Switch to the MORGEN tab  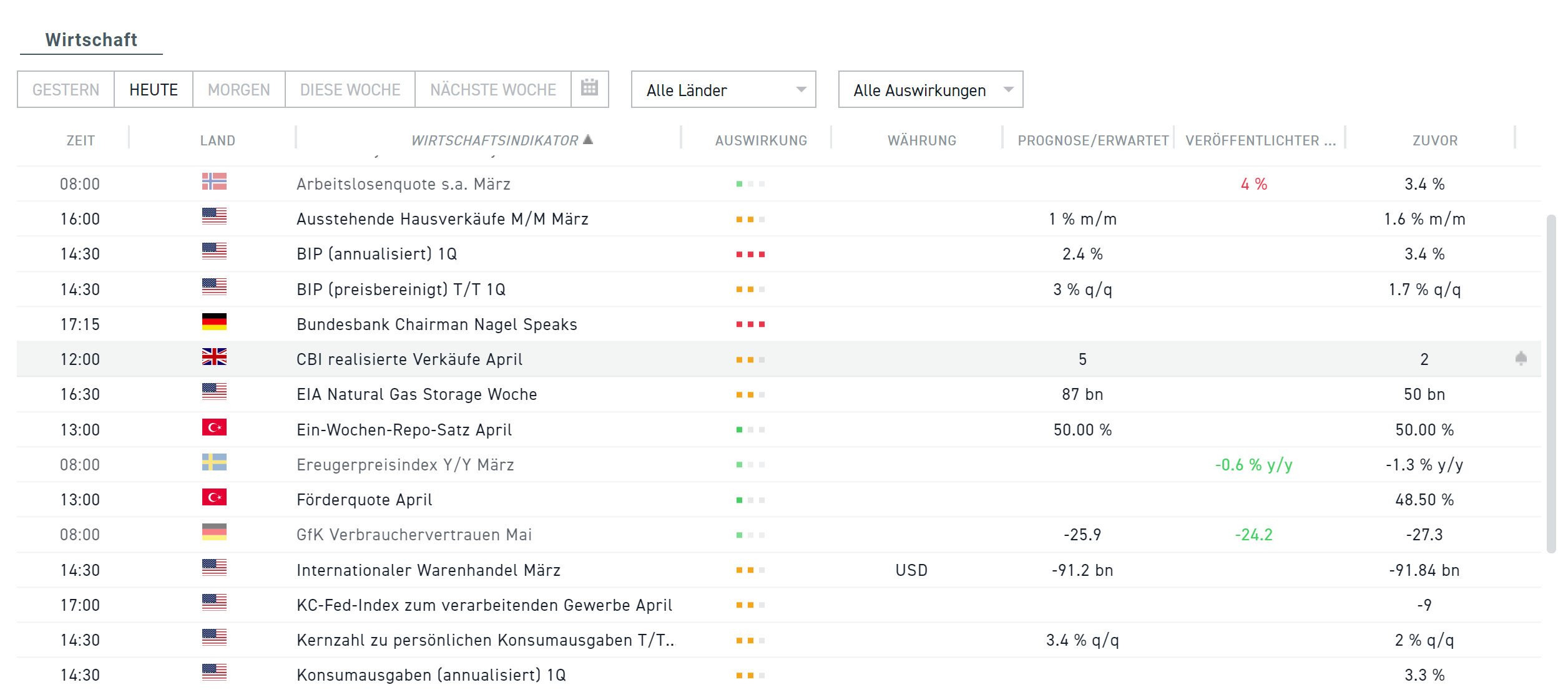(x=239, y=89)
